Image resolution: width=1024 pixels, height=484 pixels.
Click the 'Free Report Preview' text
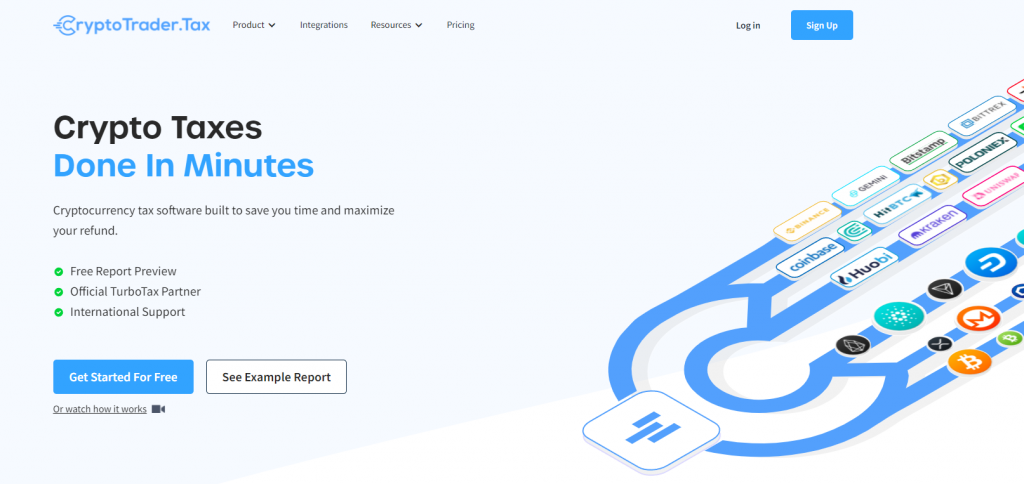pos(123,272)
